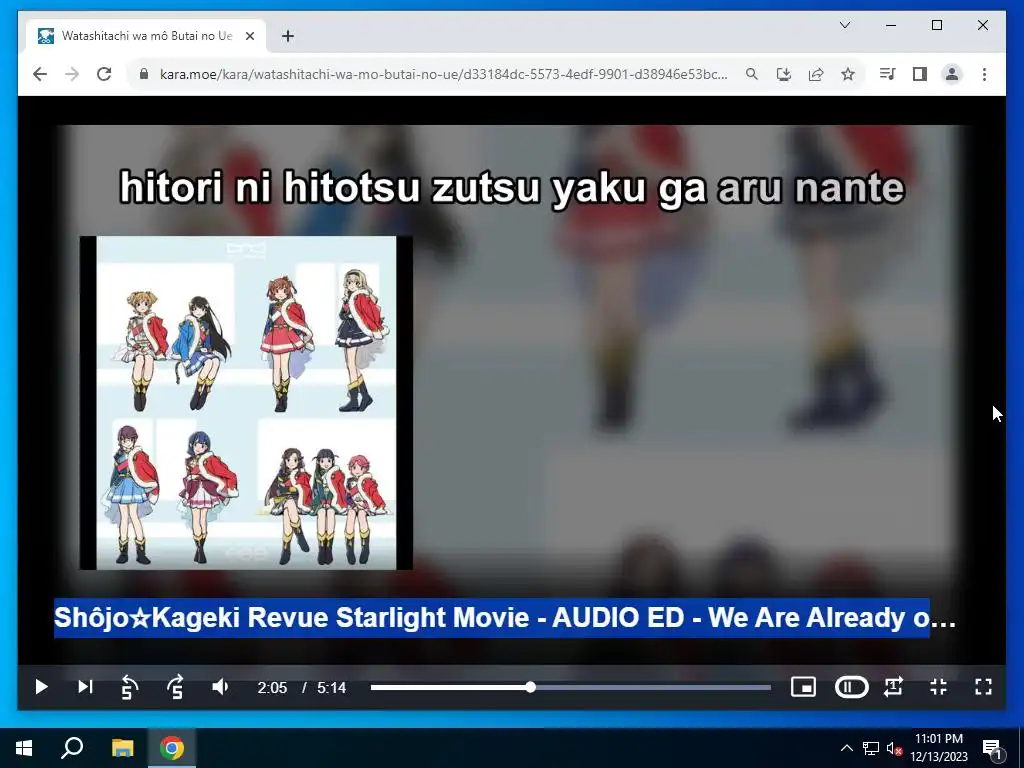Image resolution: width=1024 pixels, height=768 pixels.
Task: Click the Chrome taskbar icon
Action: [172, 748]
